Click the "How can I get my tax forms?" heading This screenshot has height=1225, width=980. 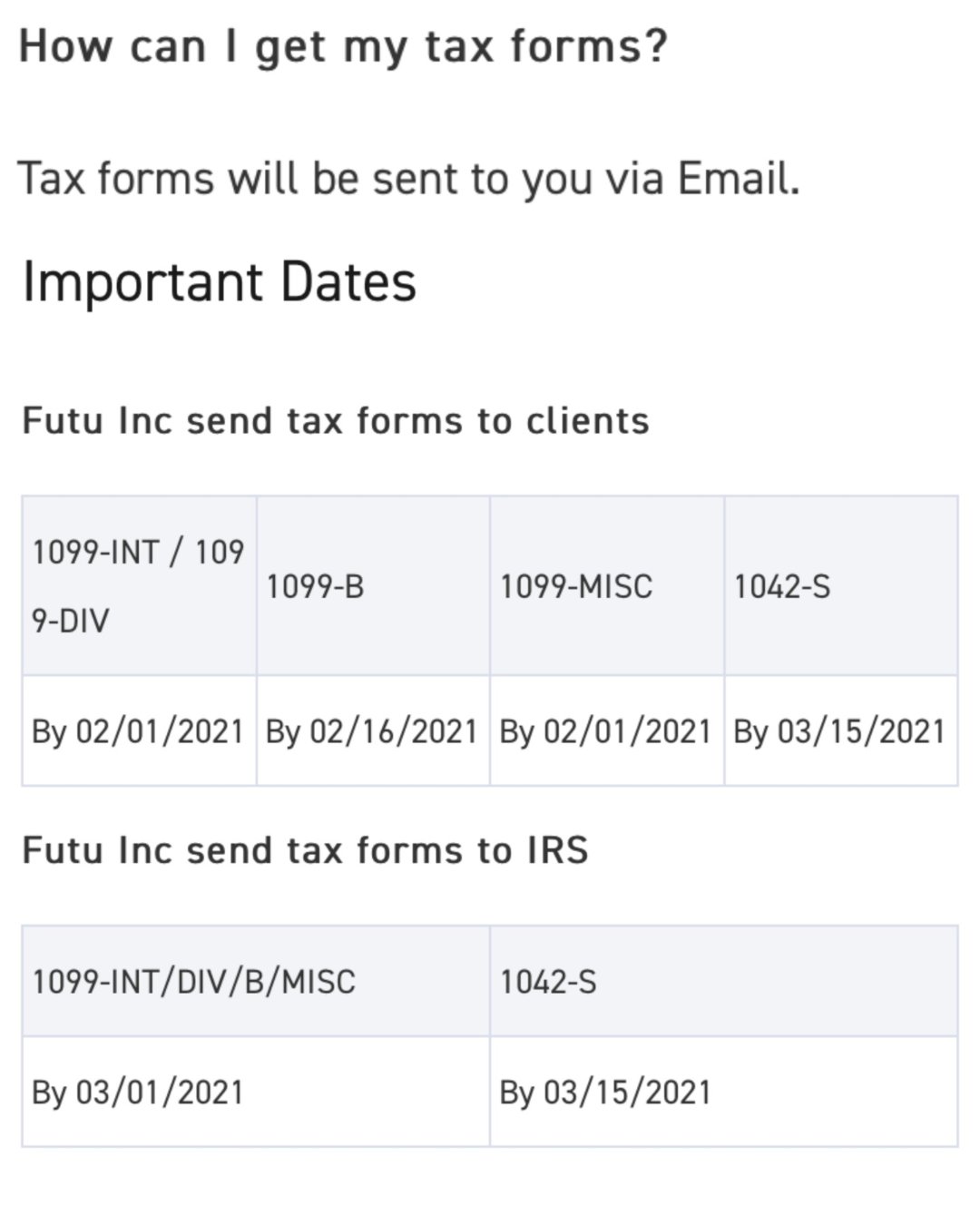click(343, 45)
